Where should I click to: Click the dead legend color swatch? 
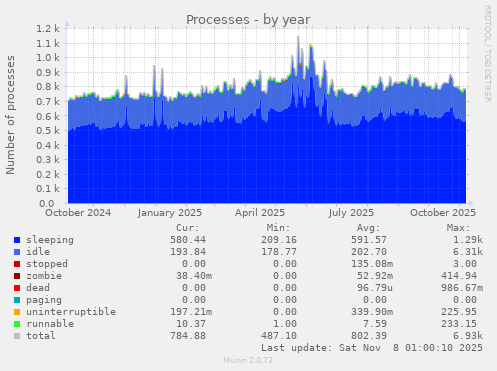point(17,288)
